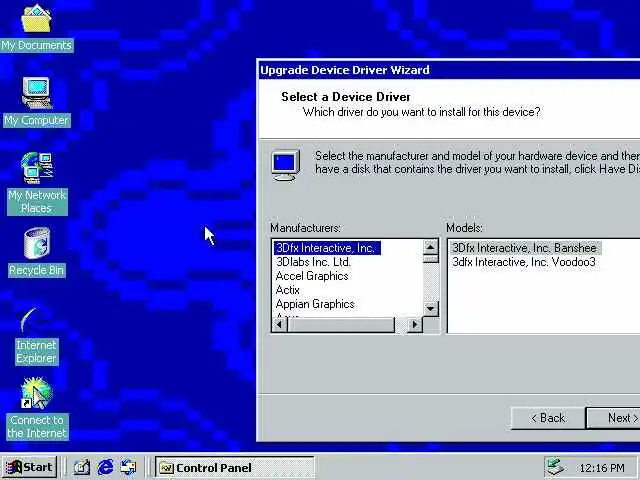Select My Network Places icon

37,183
